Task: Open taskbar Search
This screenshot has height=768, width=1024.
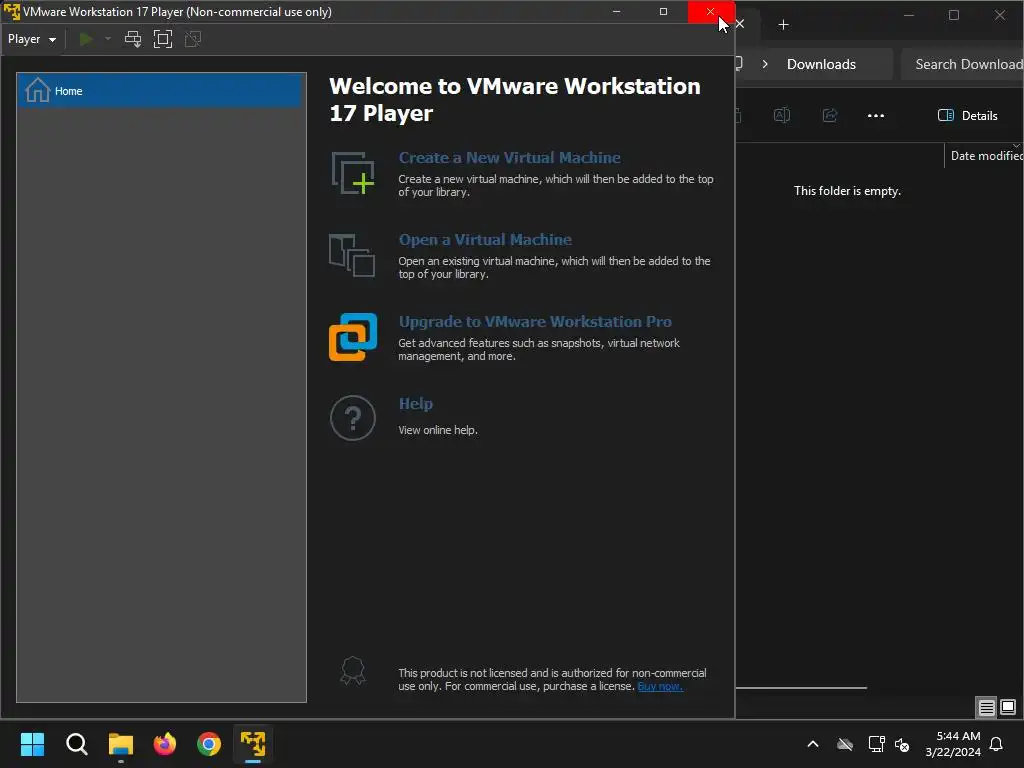Action: point(76,744)
